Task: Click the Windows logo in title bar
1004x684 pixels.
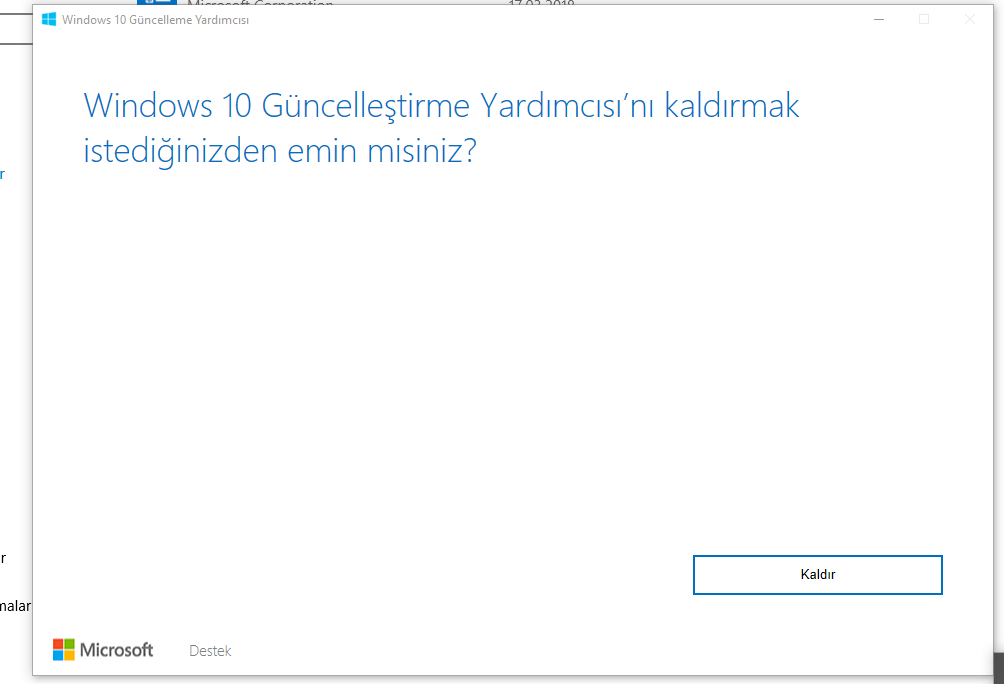Action: pyautogui.click(x=48, y=19)
